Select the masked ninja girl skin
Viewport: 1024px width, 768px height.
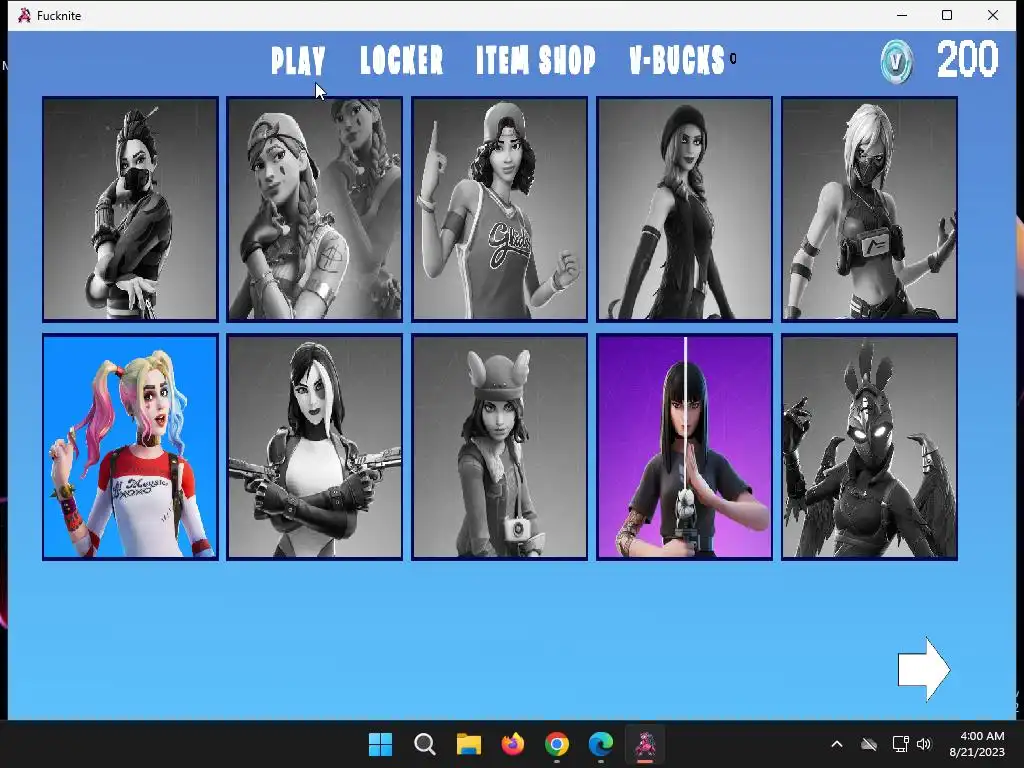click(x=130, y=209)
